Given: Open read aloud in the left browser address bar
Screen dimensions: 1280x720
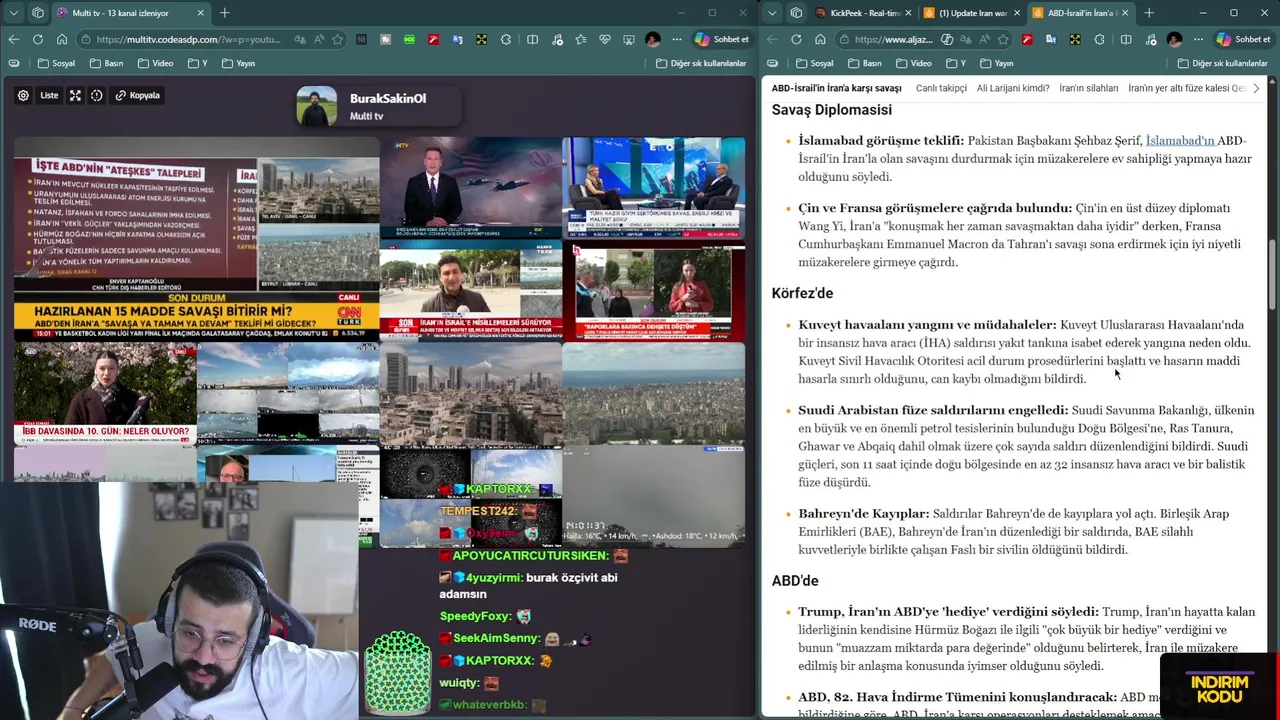Looking at the screenshot, I should (317, 39).
